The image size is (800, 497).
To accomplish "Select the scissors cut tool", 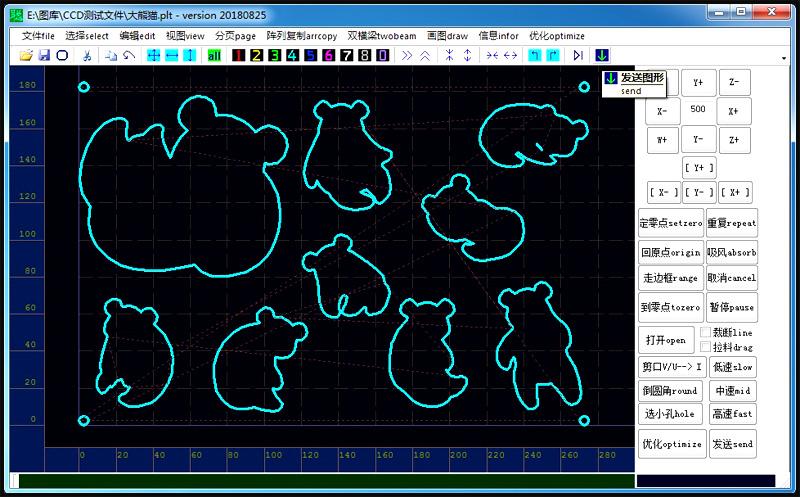I will pos(89,55).
